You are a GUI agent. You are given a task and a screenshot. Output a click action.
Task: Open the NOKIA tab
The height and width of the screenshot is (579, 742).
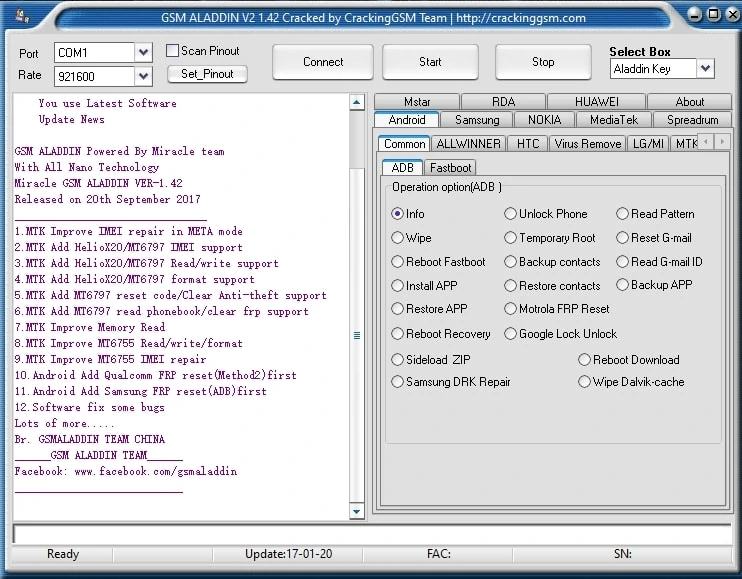tap(544, 120)
